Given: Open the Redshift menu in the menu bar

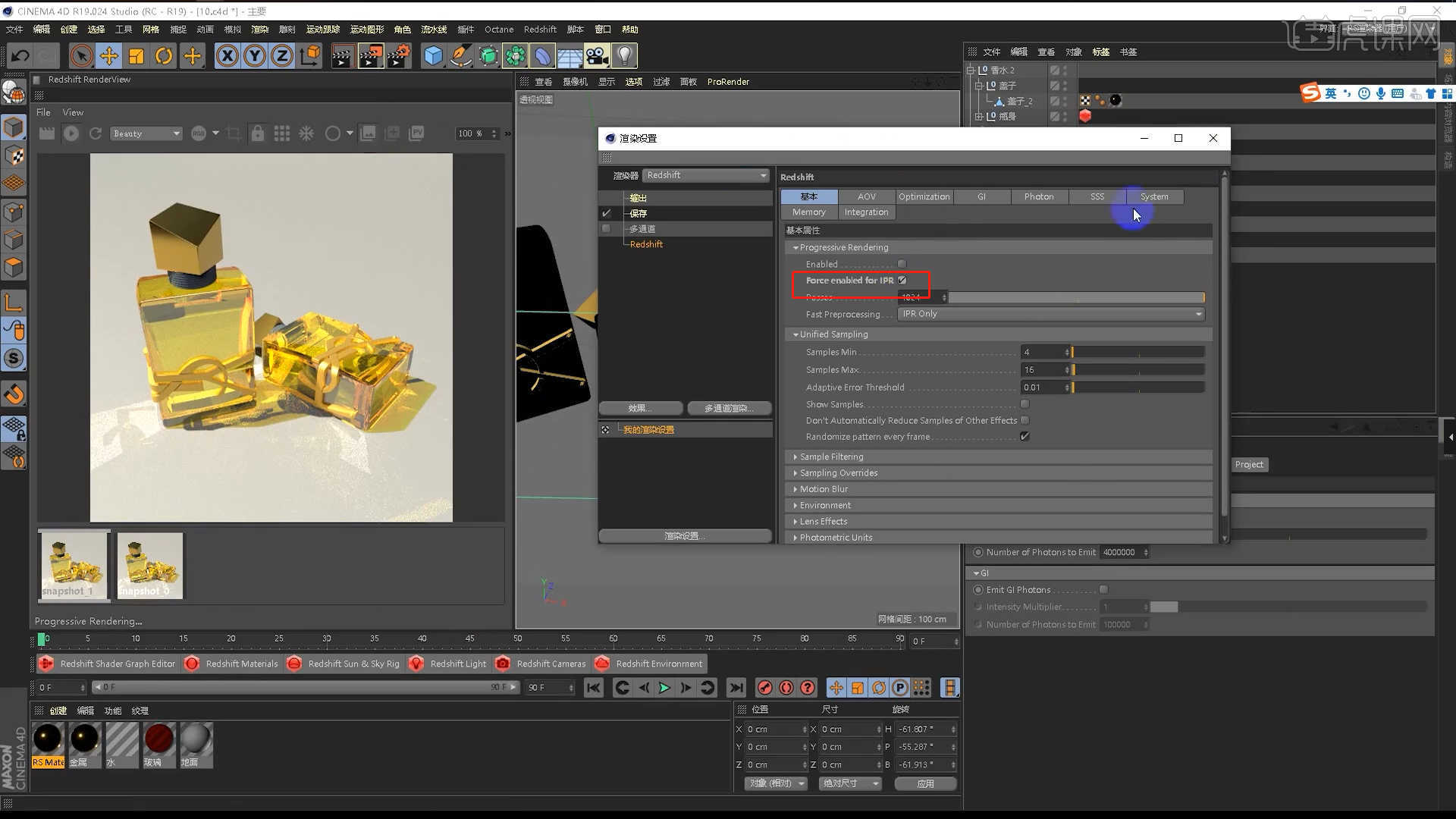Looking at the screenshot, I should (x=541, y=30).
